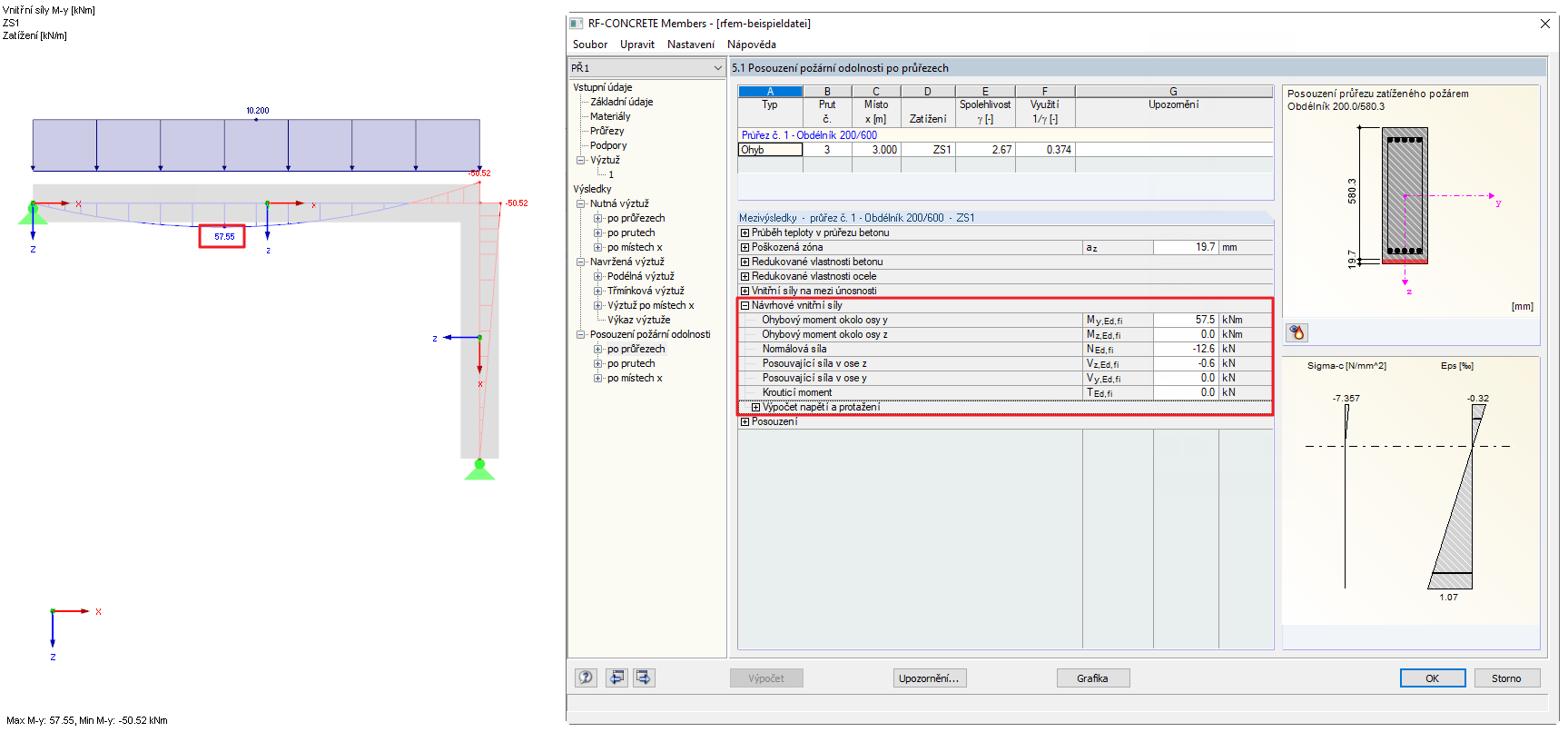Go to previous table with left-arrow icon
This screenshot has width=1568, height=732.
click(x=617, y=678)
